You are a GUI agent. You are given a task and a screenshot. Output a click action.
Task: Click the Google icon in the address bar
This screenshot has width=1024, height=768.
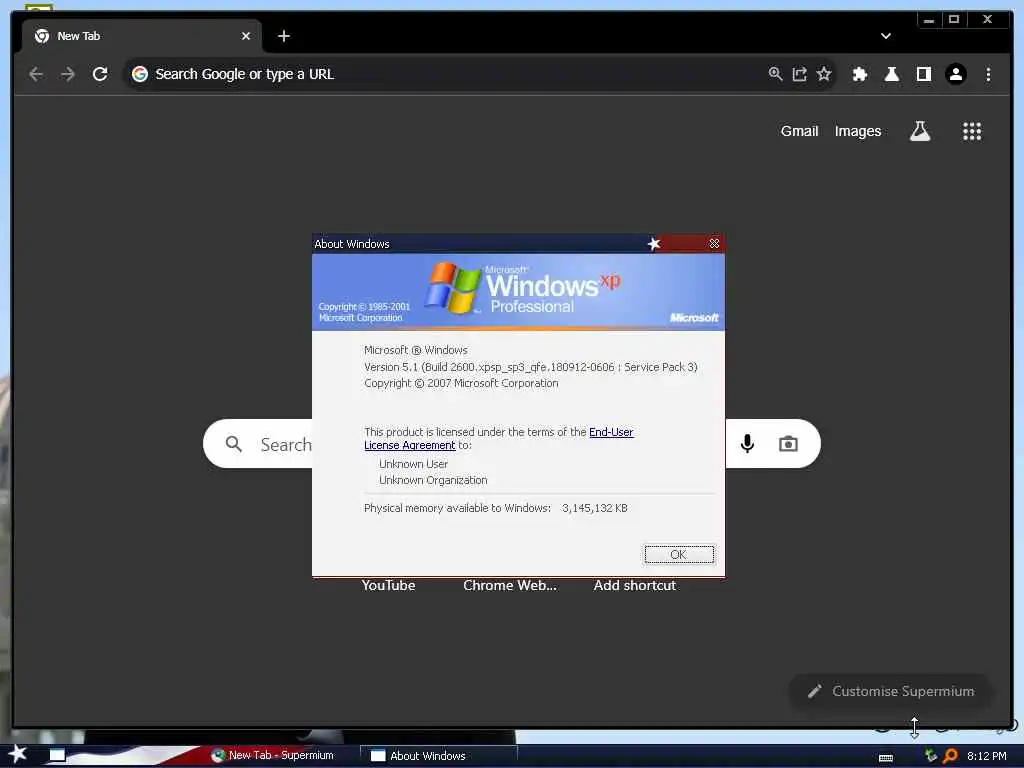point(140,74)
